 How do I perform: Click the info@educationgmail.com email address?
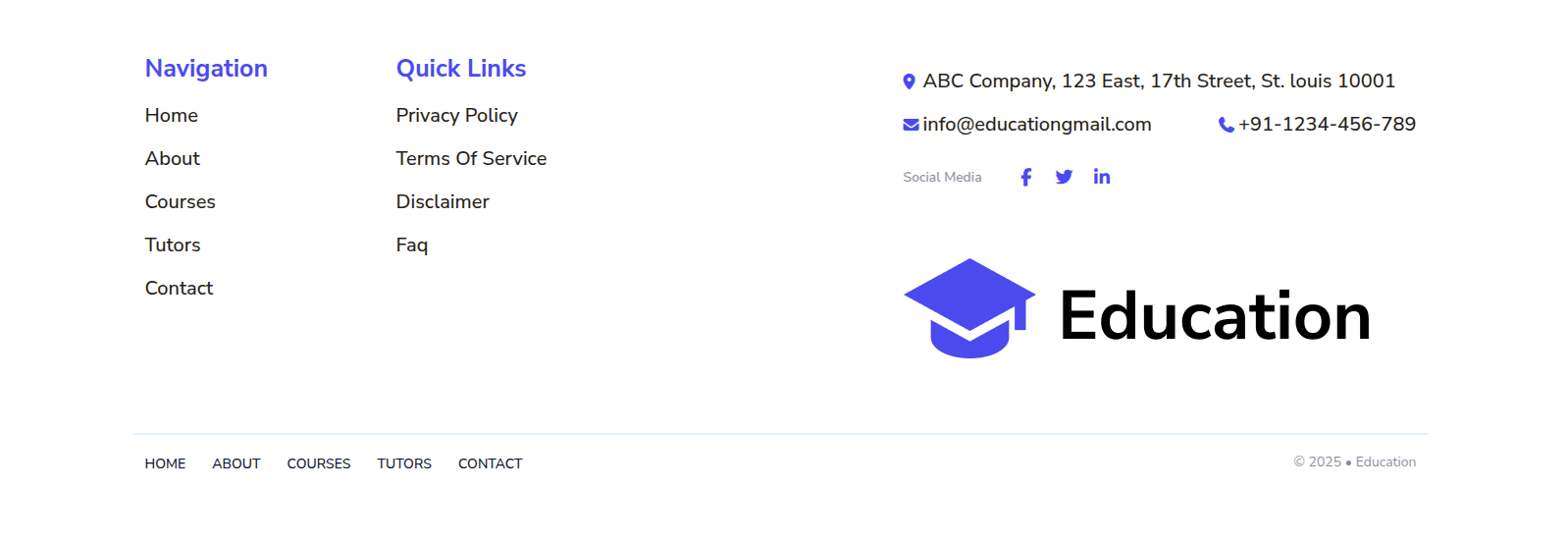coord(1037,125)
